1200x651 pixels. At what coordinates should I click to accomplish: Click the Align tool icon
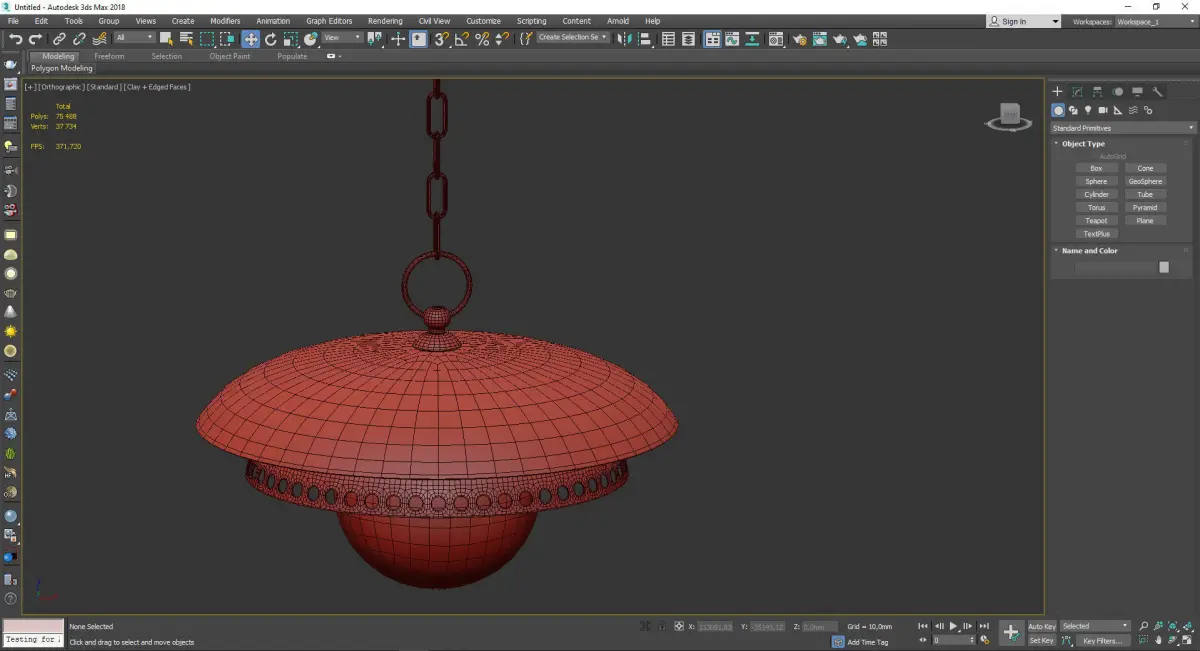tap(645, 39)
